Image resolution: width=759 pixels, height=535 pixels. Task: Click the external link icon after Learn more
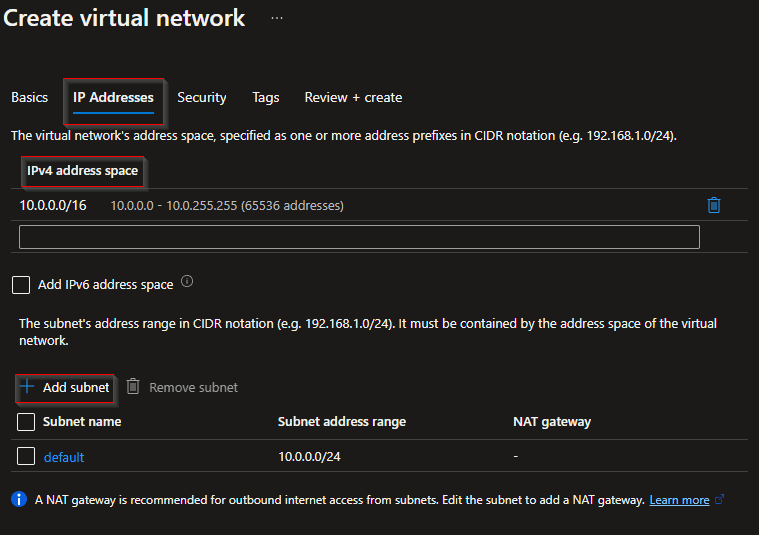(720, 499)
